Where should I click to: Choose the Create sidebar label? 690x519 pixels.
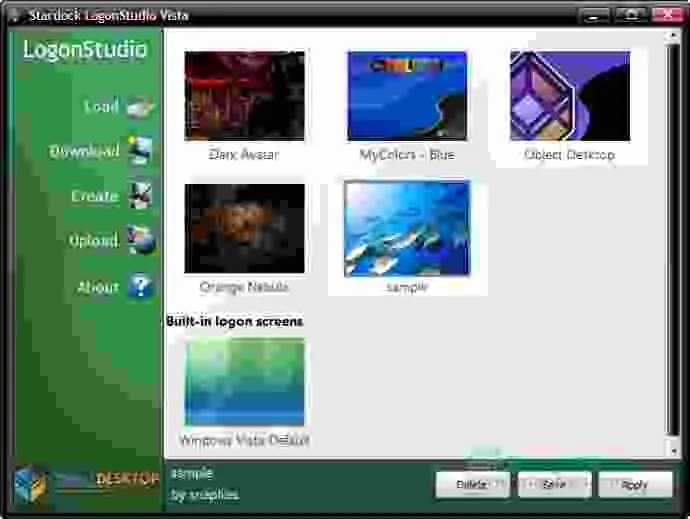(95, 196)
